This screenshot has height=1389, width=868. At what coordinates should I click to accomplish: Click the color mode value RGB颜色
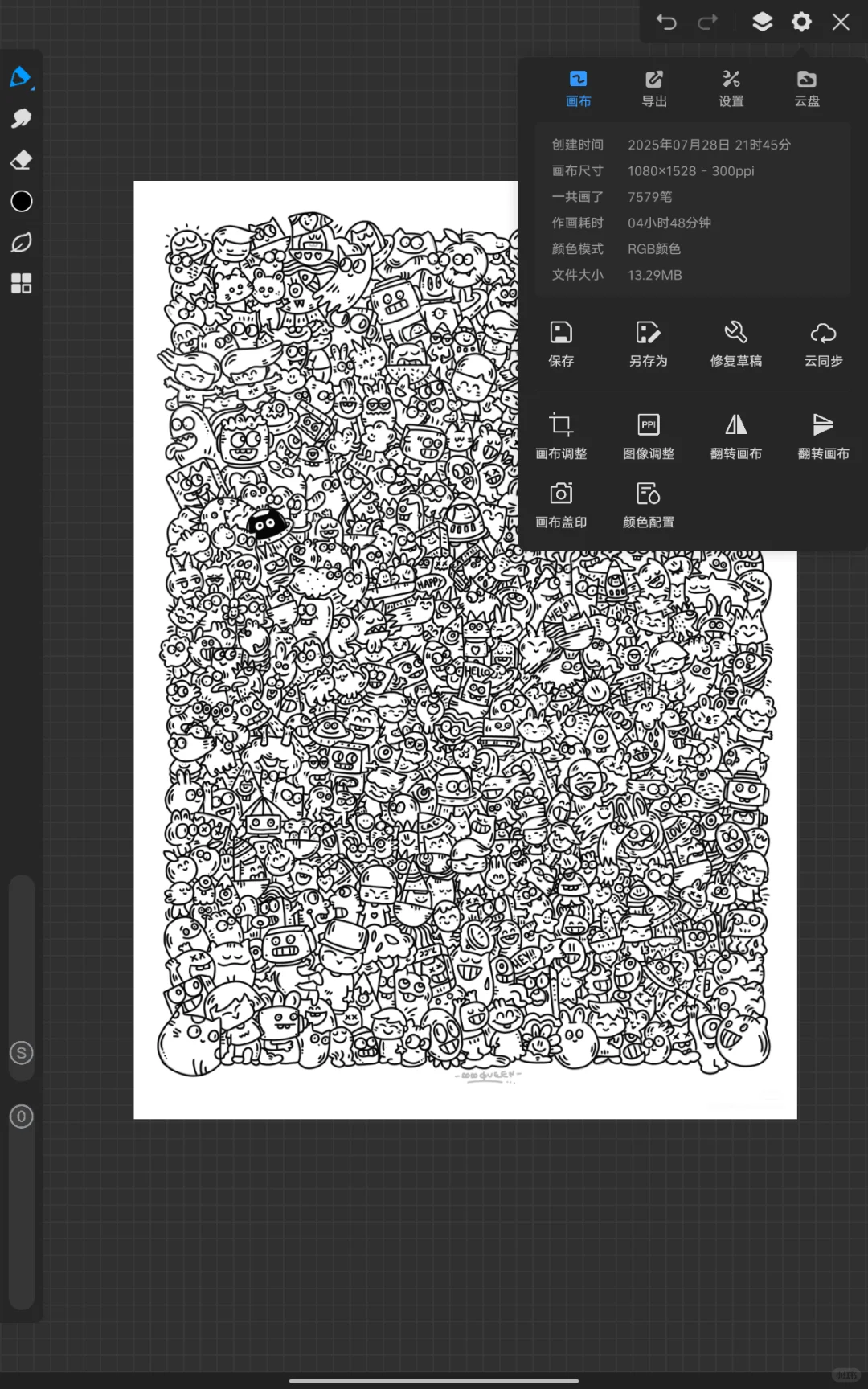coord(654,249)
